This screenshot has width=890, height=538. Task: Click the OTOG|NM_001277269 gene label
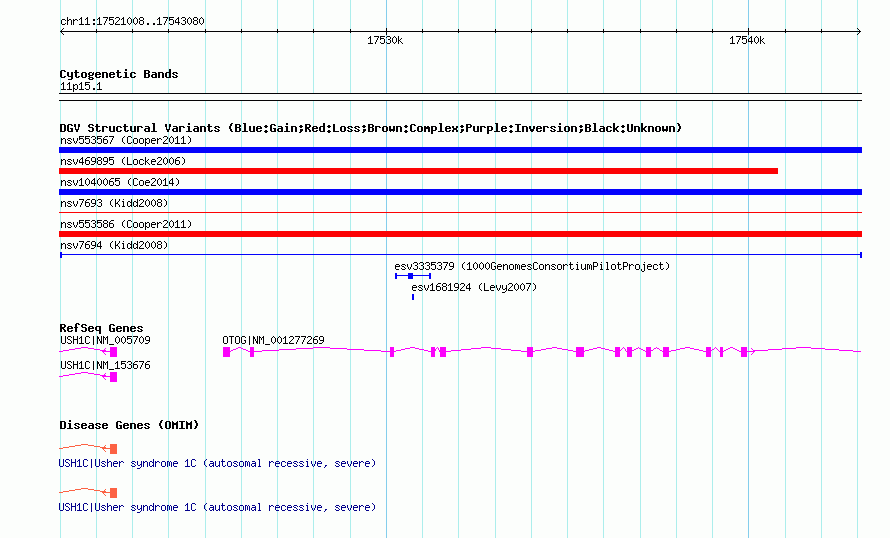[273, 340]
